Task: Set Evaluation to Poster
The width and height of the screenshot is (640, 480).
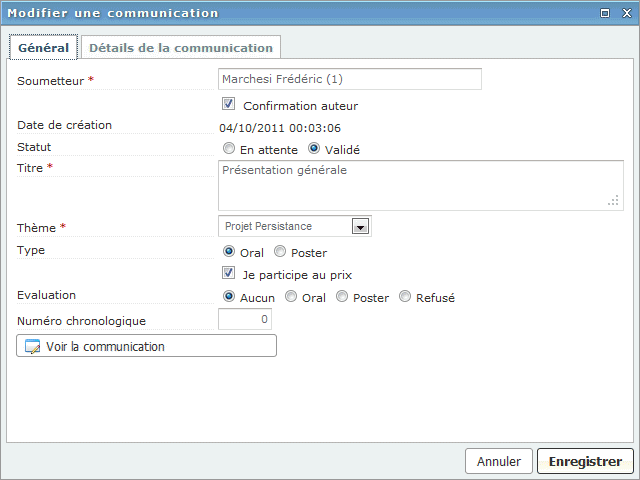Action: pos(342,296)
